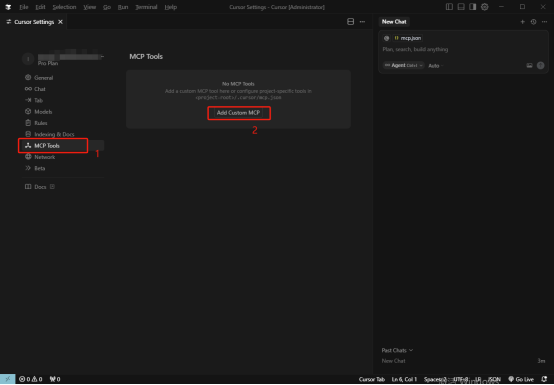Screen dimensions: 554x385
Task: Click the @ add context icon
Action: coord(387,38)
